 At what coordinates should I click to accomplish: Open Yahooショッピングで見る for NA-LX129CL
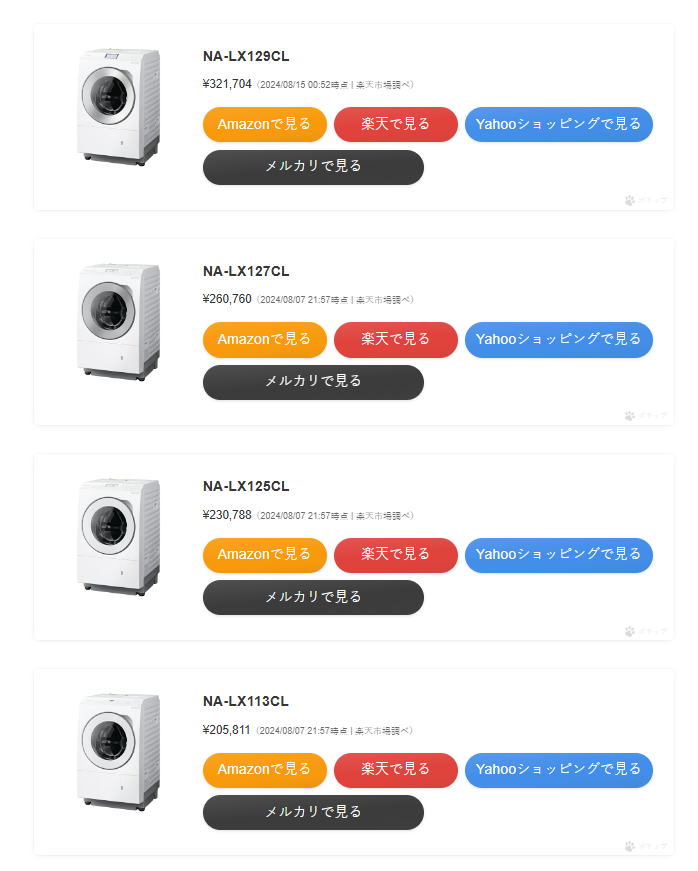(x=559, y=124)
